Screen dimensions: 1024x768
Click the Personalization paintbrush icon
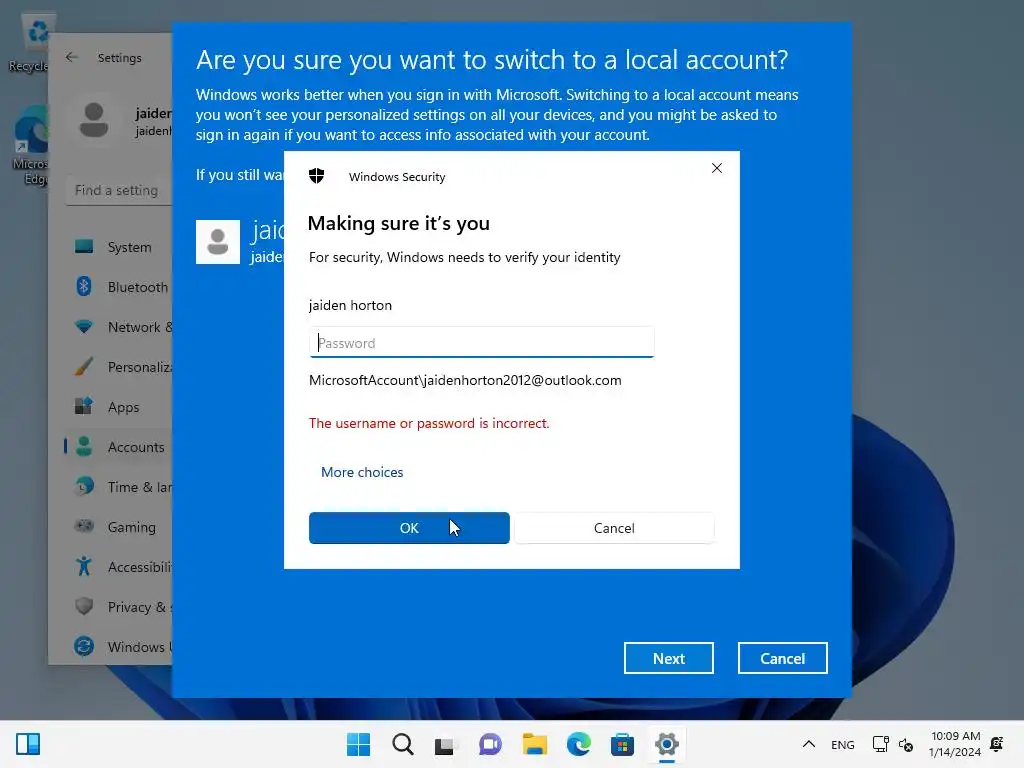[84, 366]
